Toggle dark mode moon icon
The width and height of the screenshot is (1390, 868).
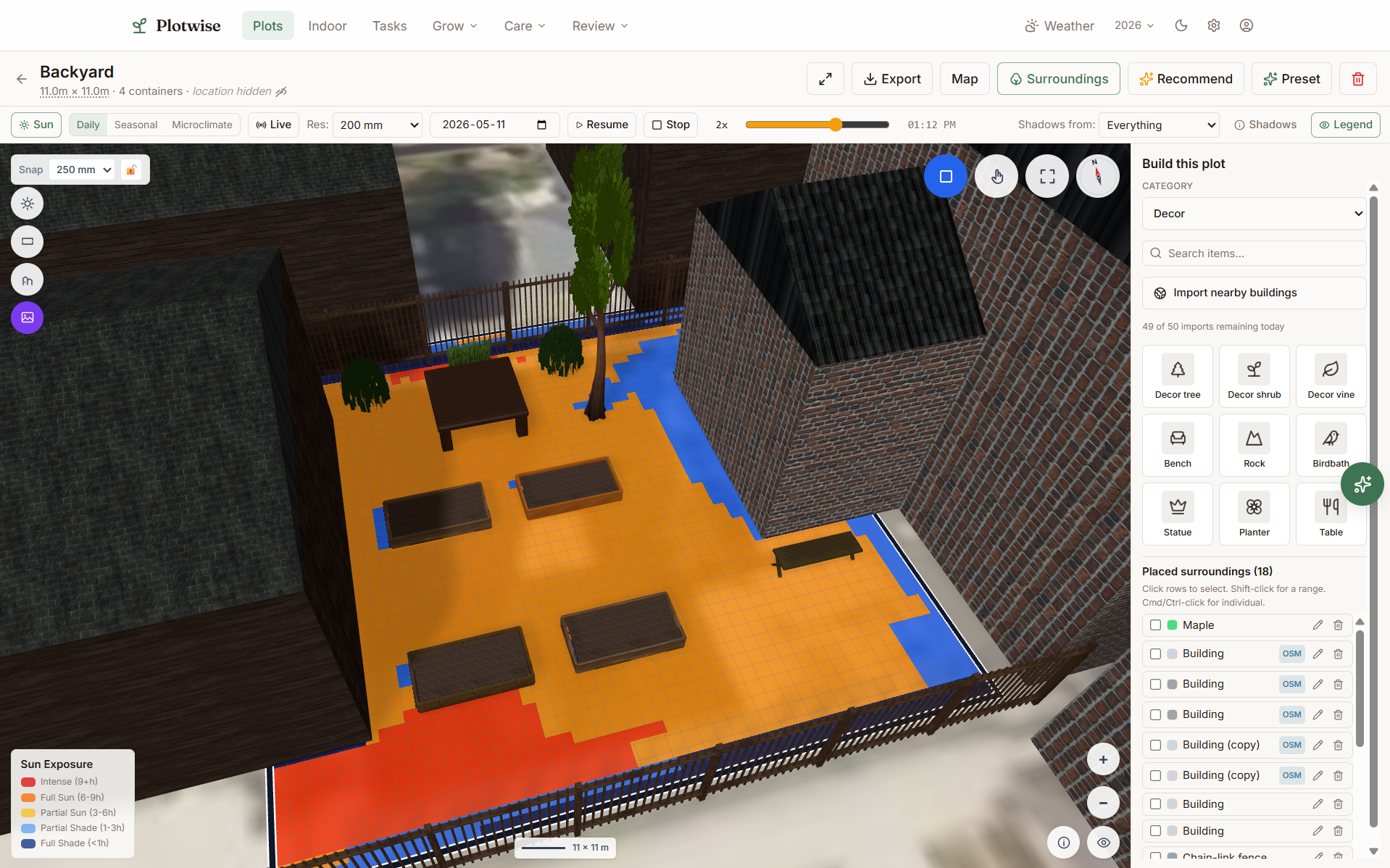click(1181, 25)
